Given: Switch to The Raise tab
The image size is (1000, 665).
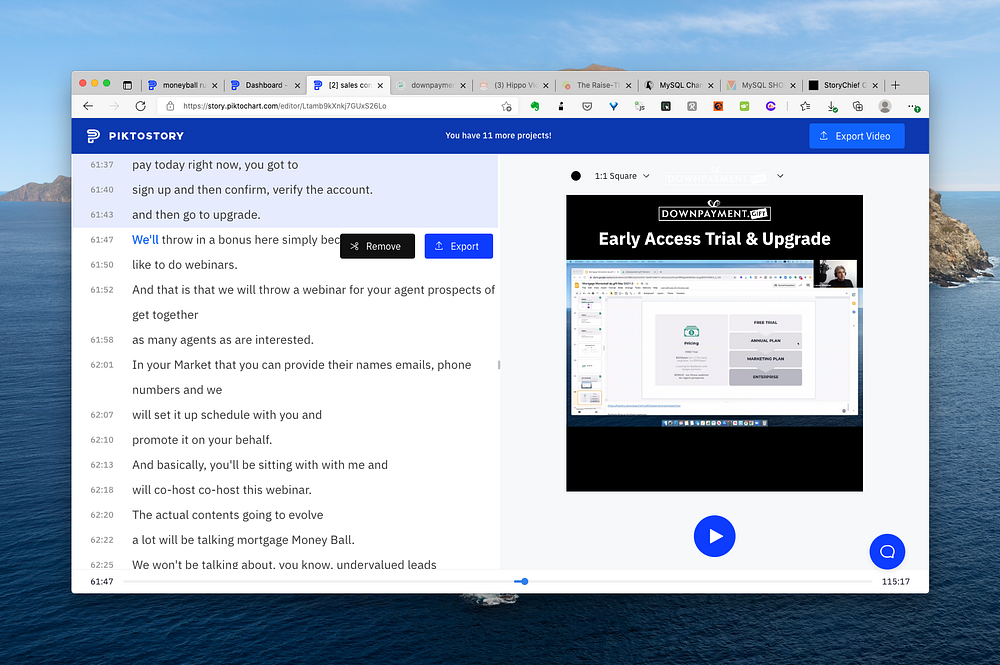Looking at the screenshot, I should point(596,85).
